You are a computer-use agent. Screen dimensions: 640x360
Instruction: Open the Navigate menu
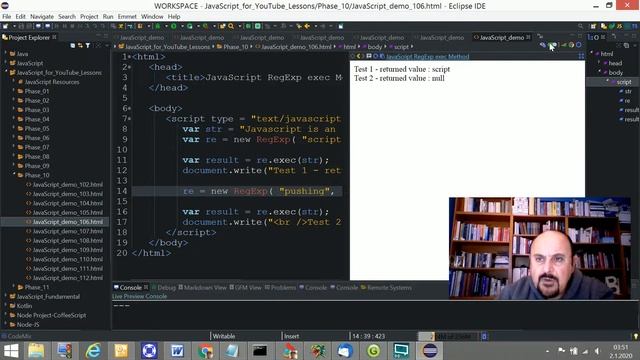(x=42, y=16)
